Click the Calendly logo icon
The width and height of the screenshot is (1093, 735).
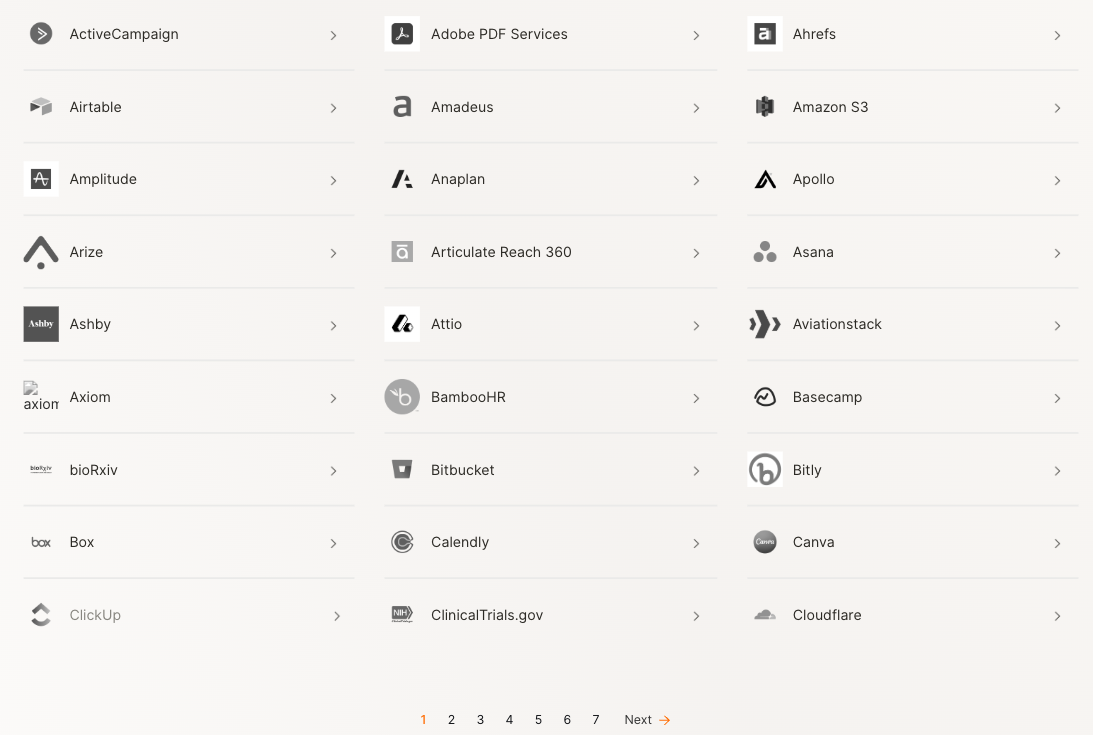pyautogui.click(x=402, y=542)
